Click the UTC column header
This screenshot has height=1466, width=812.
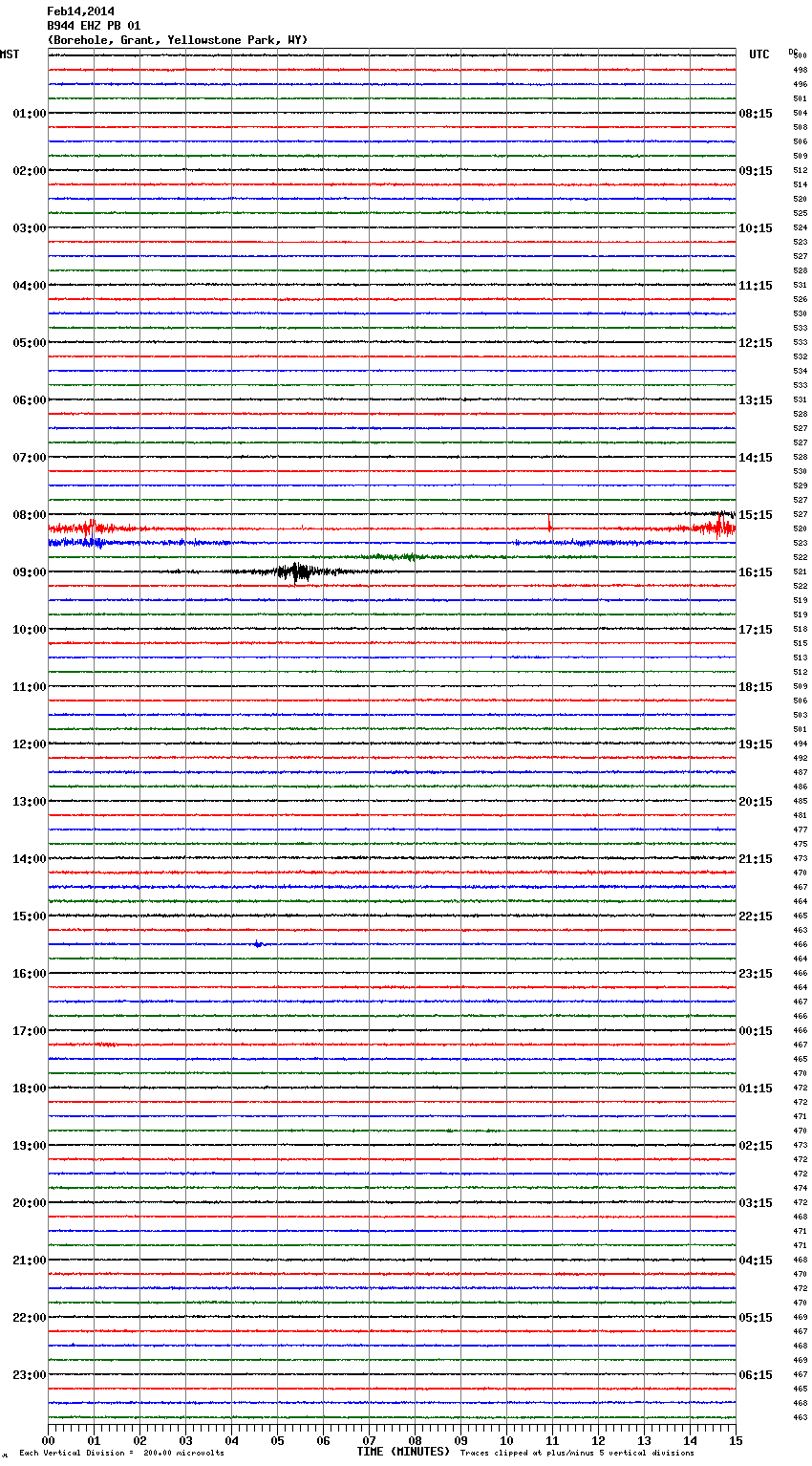tap(759, 54)
